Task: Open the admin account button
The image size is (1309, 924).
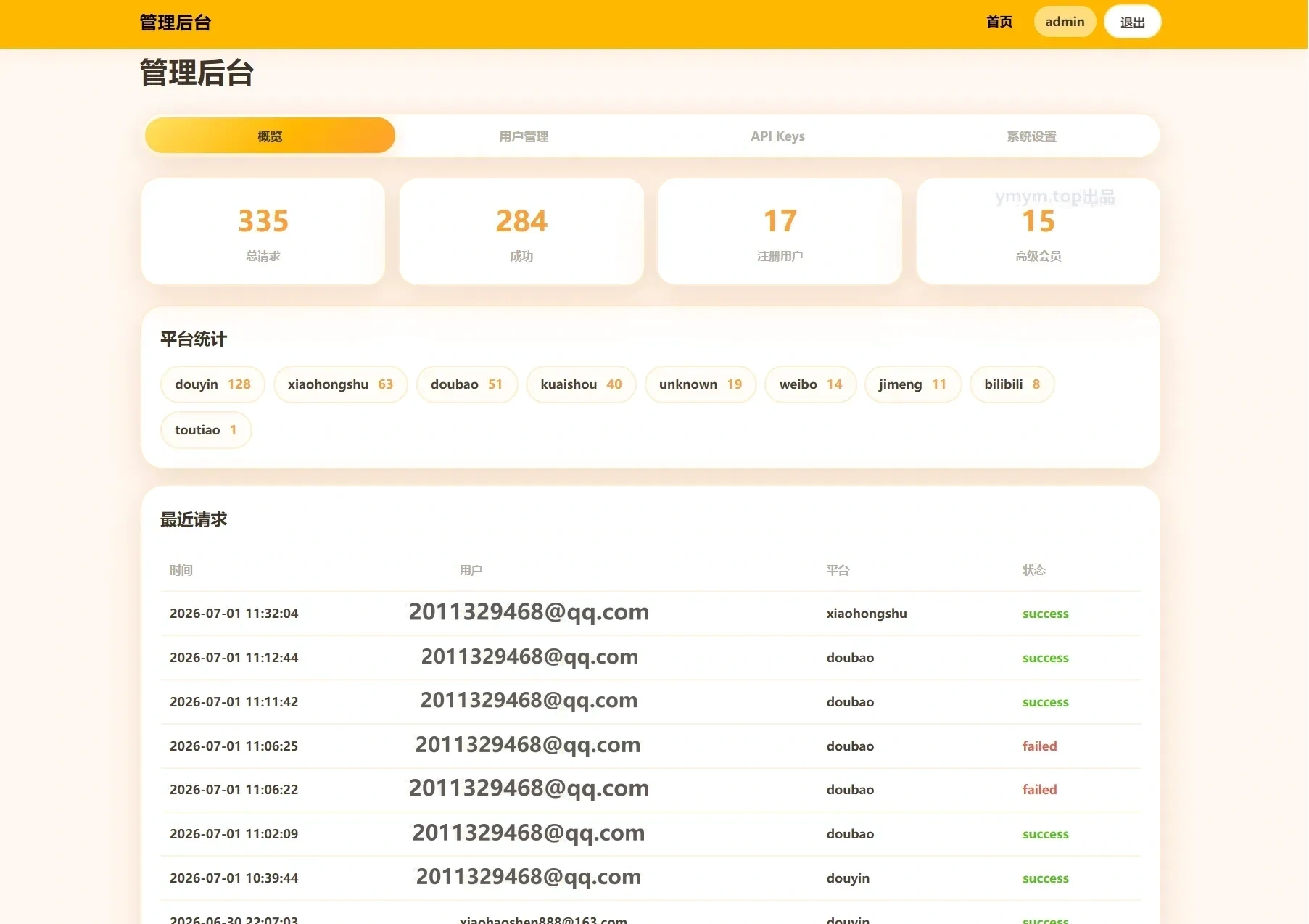Action: tap(1065, 22)
